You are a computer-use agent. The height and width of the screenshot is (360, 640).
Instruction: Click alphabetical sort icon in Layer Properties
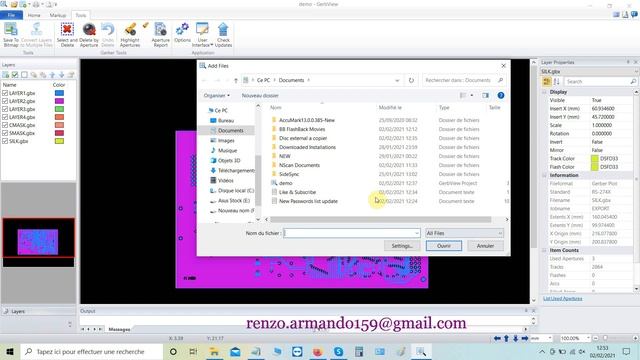(x=556, y=82)
